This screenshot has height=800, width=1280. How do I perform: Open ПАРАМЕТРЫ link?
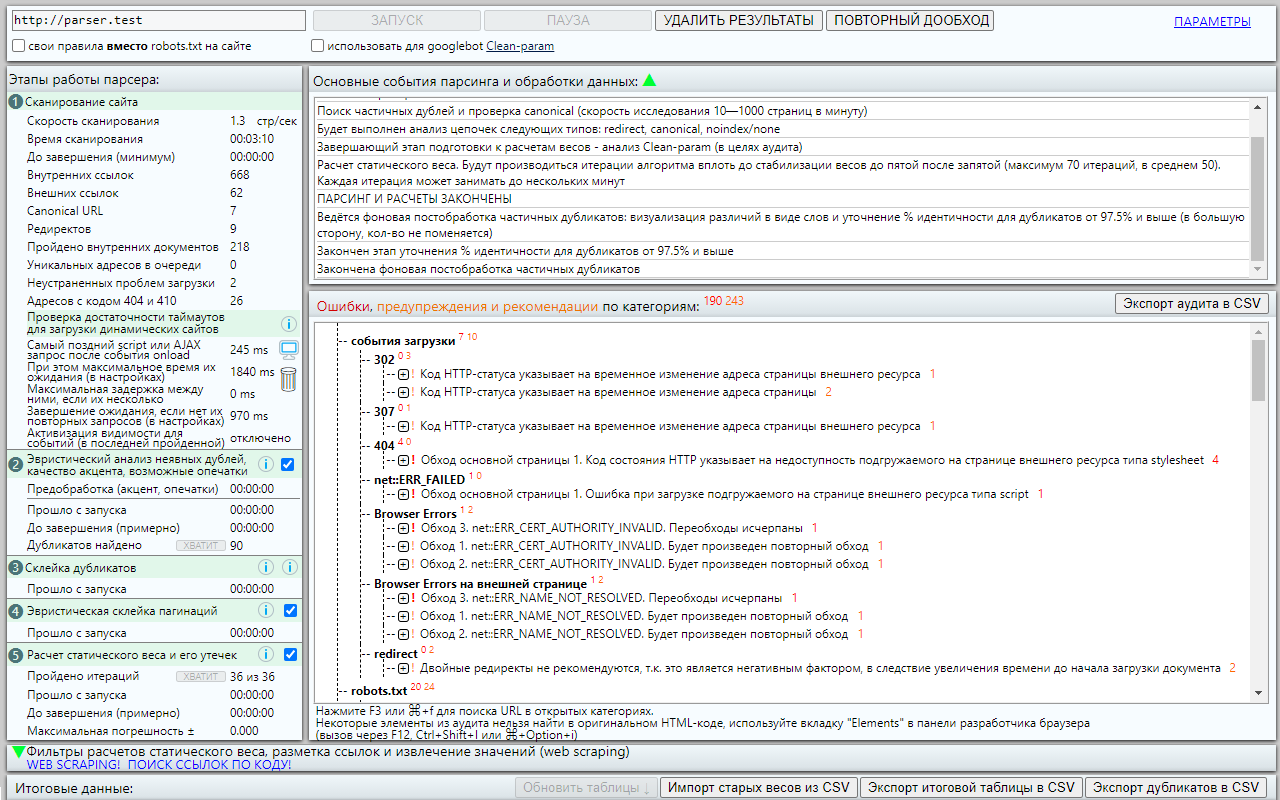1212,22
